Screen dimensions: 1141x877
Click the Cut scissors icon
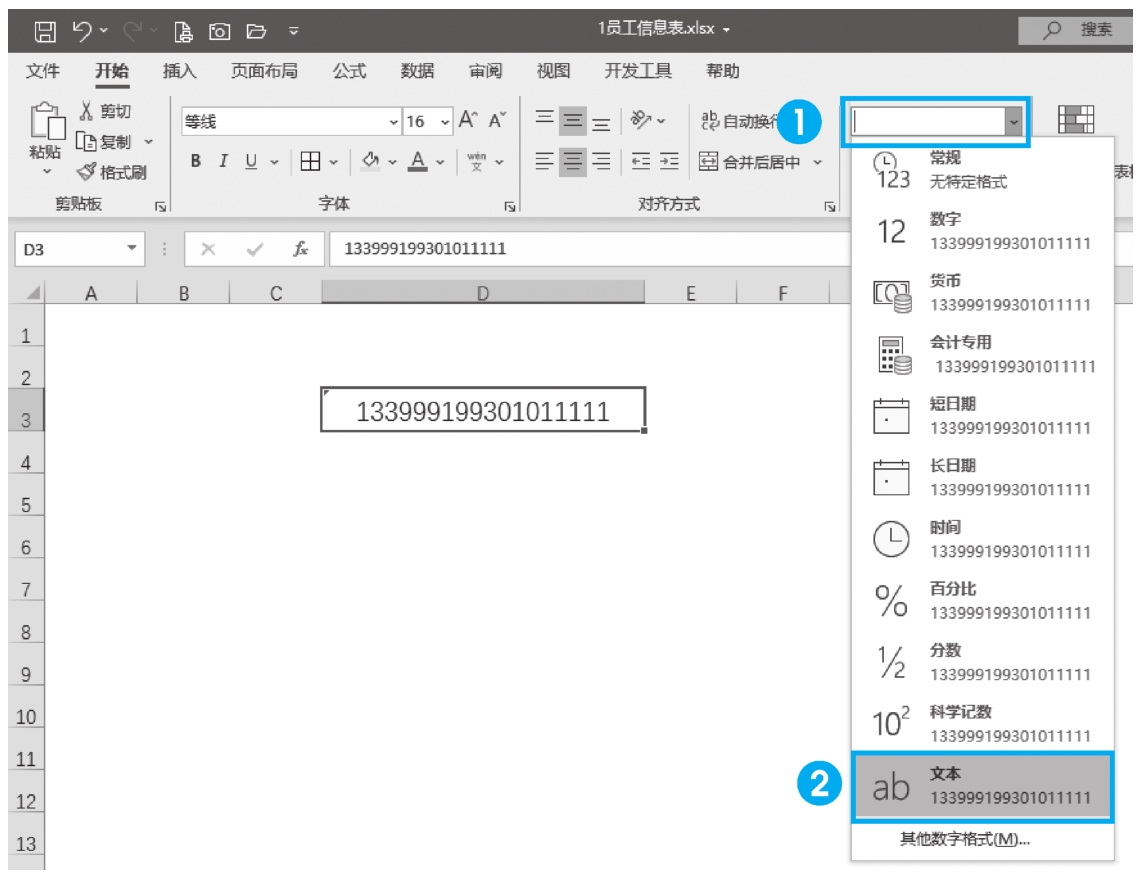tap(87, 111)
